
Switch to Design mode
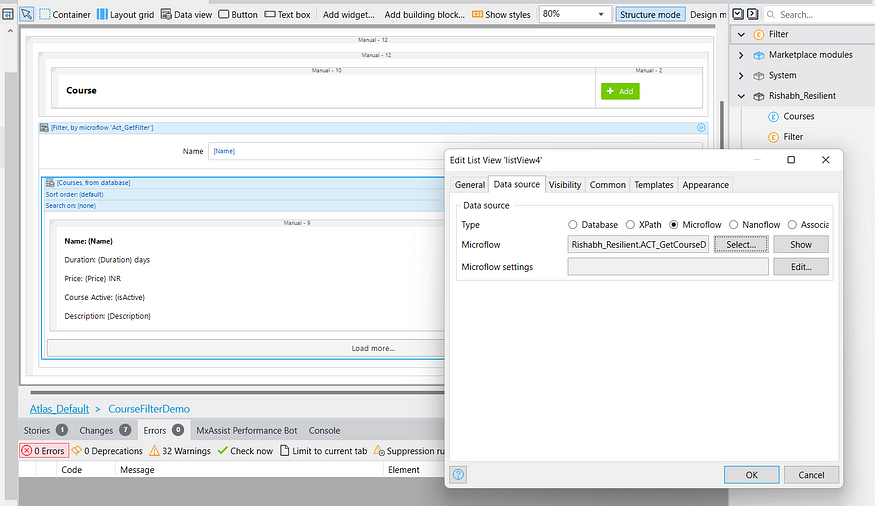tap(708, 15)
